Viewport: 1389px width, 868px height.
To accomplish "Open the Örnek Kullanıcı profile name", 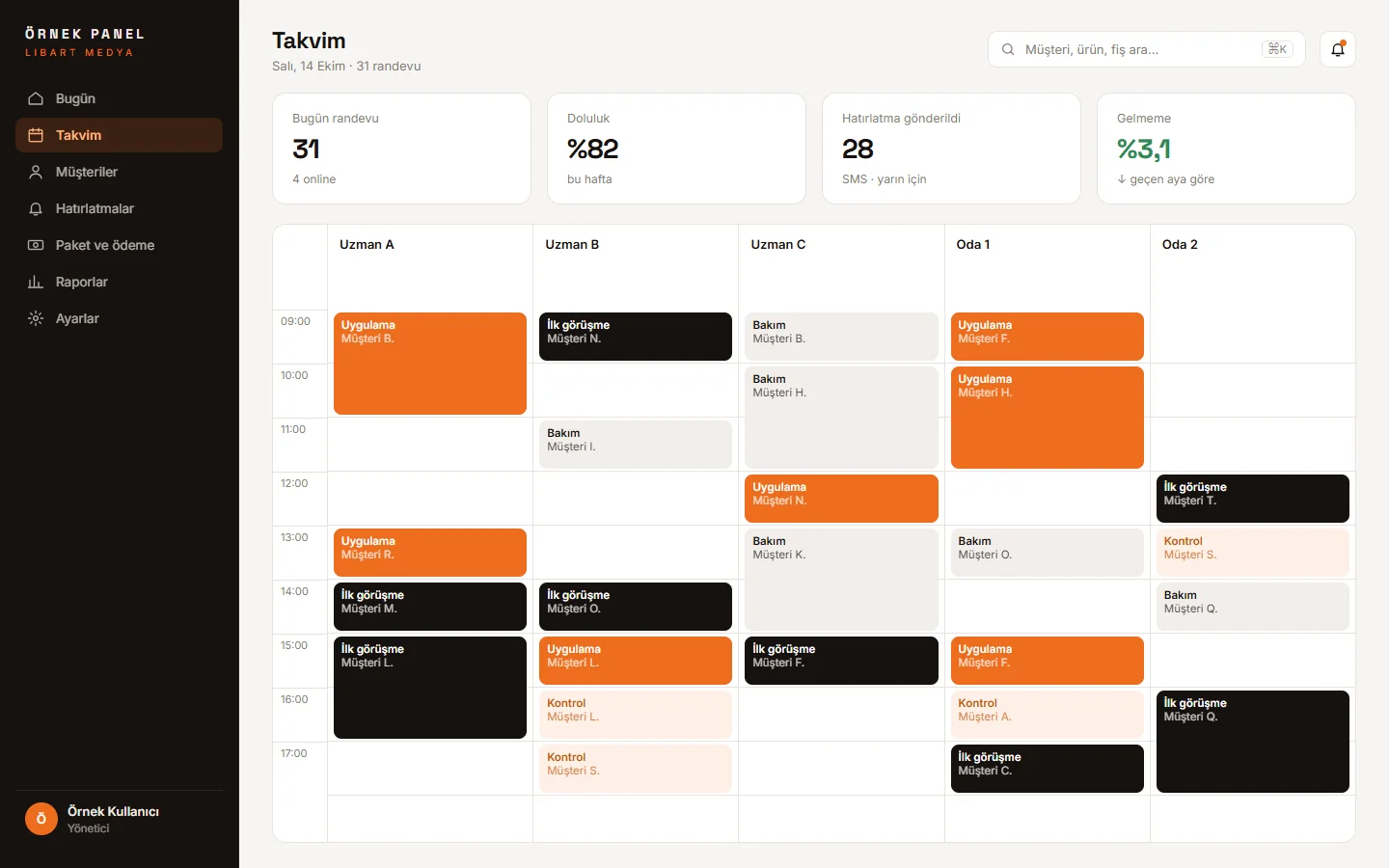I will click(x=113, y=811).
